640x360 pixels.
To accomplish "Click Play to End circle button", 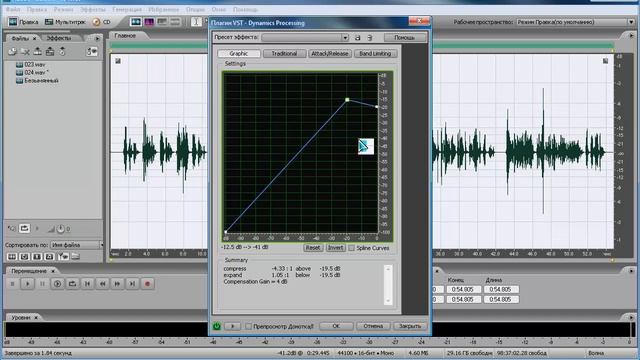I will point(57,284).
